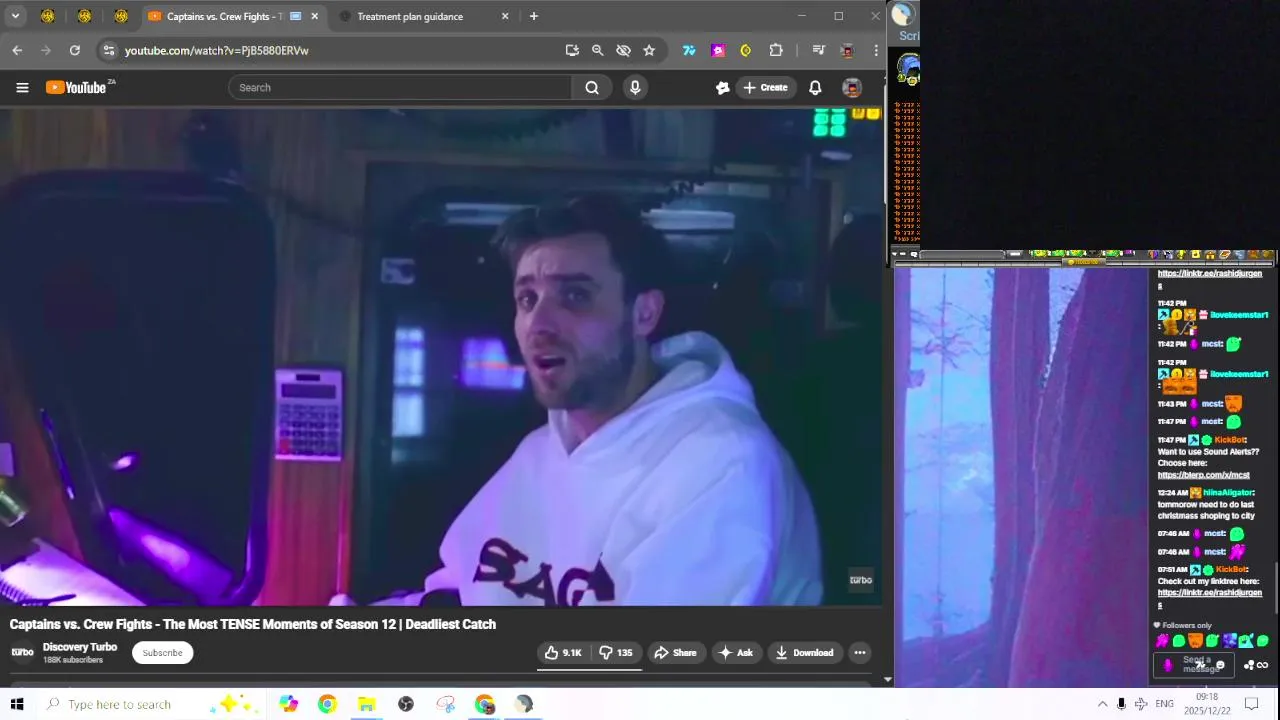Click the Deadliest Catch video title
The height and width of the screenshot is (720, 1280).
(x=253, y=624)
